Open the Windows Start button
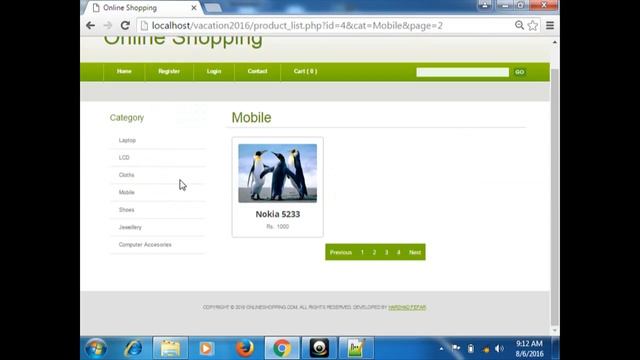 pos(96,348)
